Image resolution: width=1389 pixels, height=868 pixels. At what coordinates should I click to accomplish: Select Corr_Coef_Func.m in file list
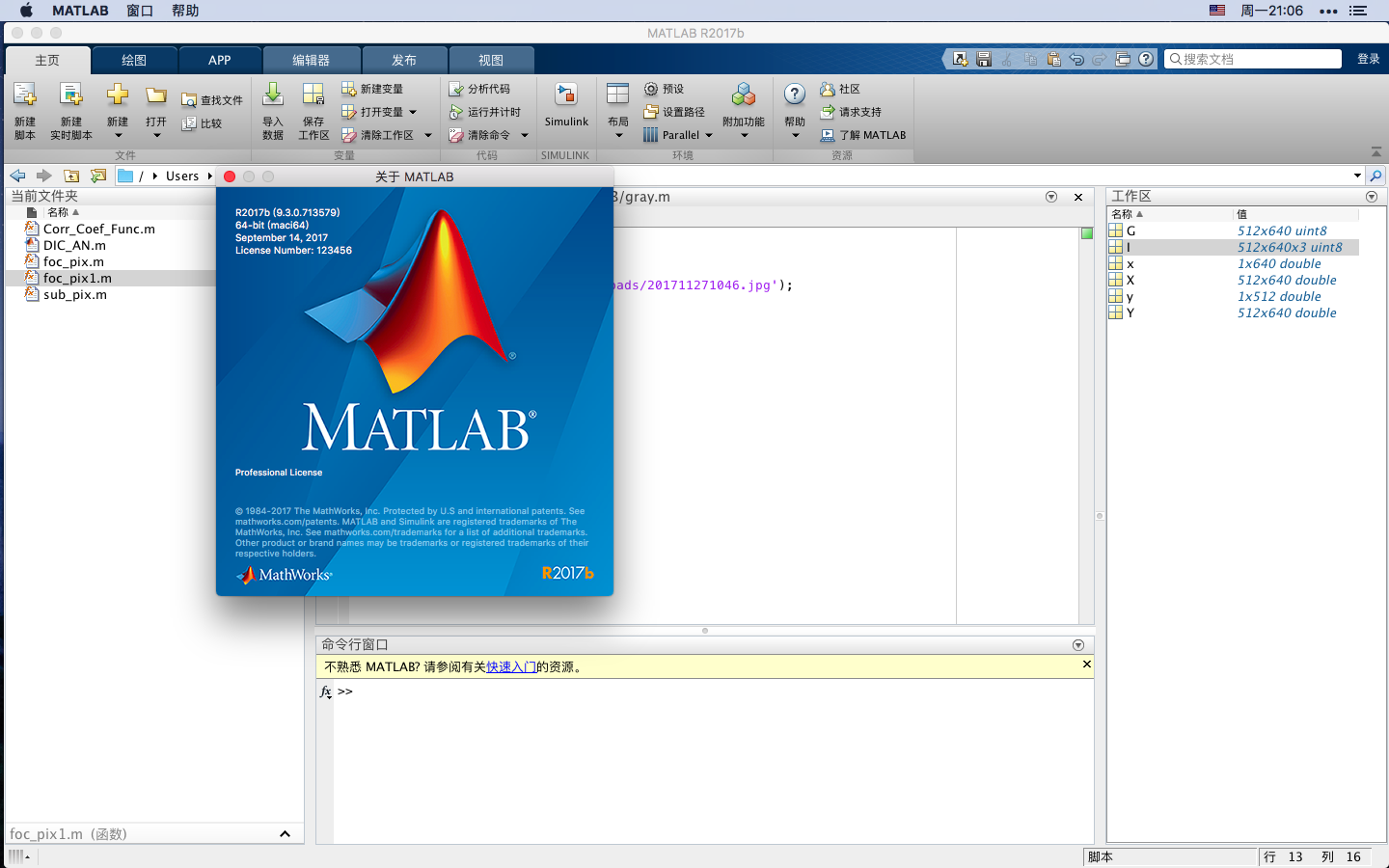pos(99,229)
